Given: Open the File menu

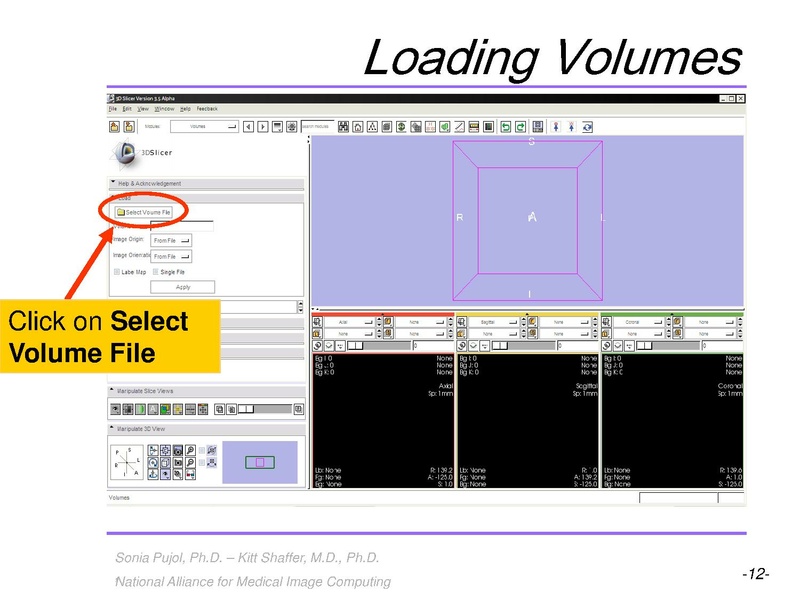Looking at the screenshot, I should [114, 108].
